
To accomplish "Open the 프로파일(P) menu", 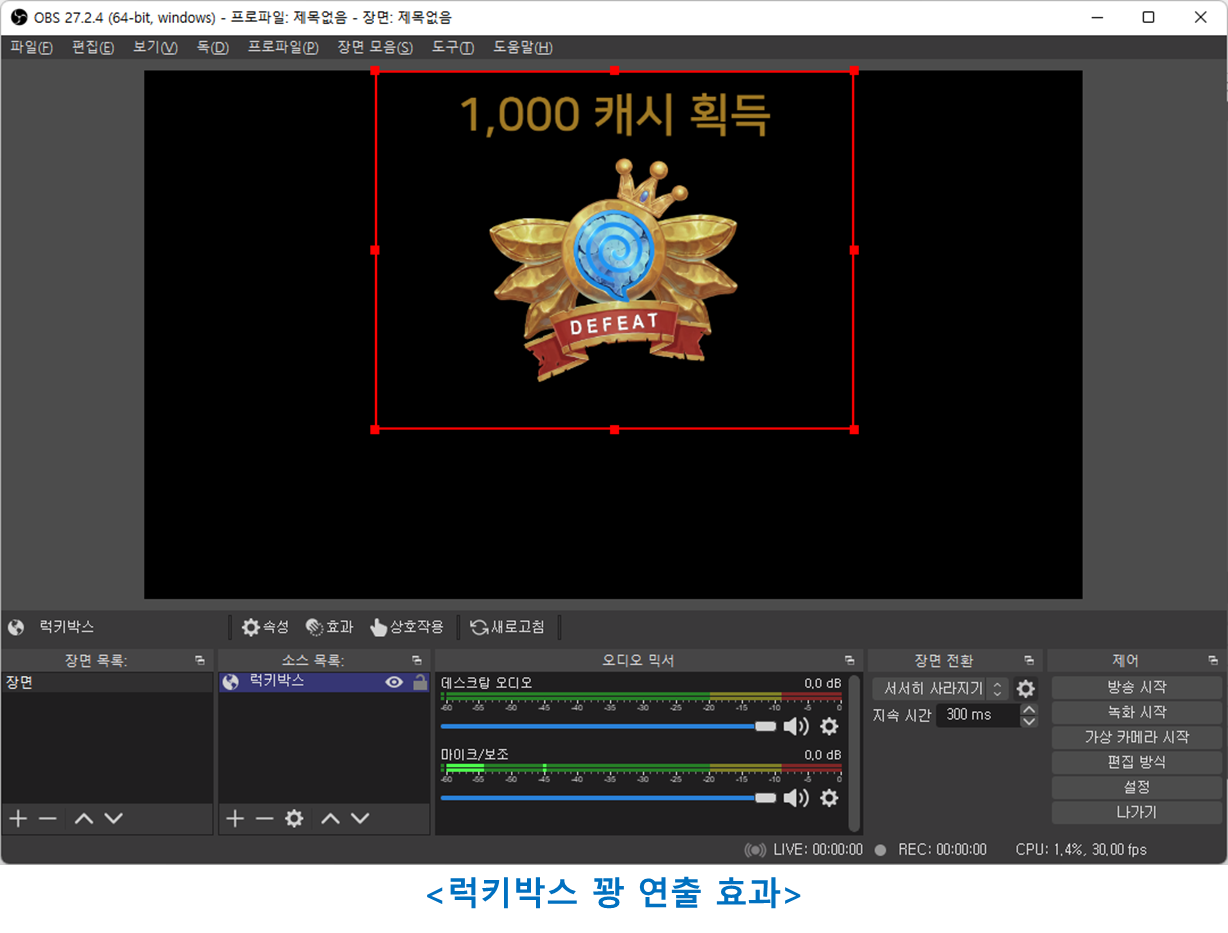I will 283,47.
